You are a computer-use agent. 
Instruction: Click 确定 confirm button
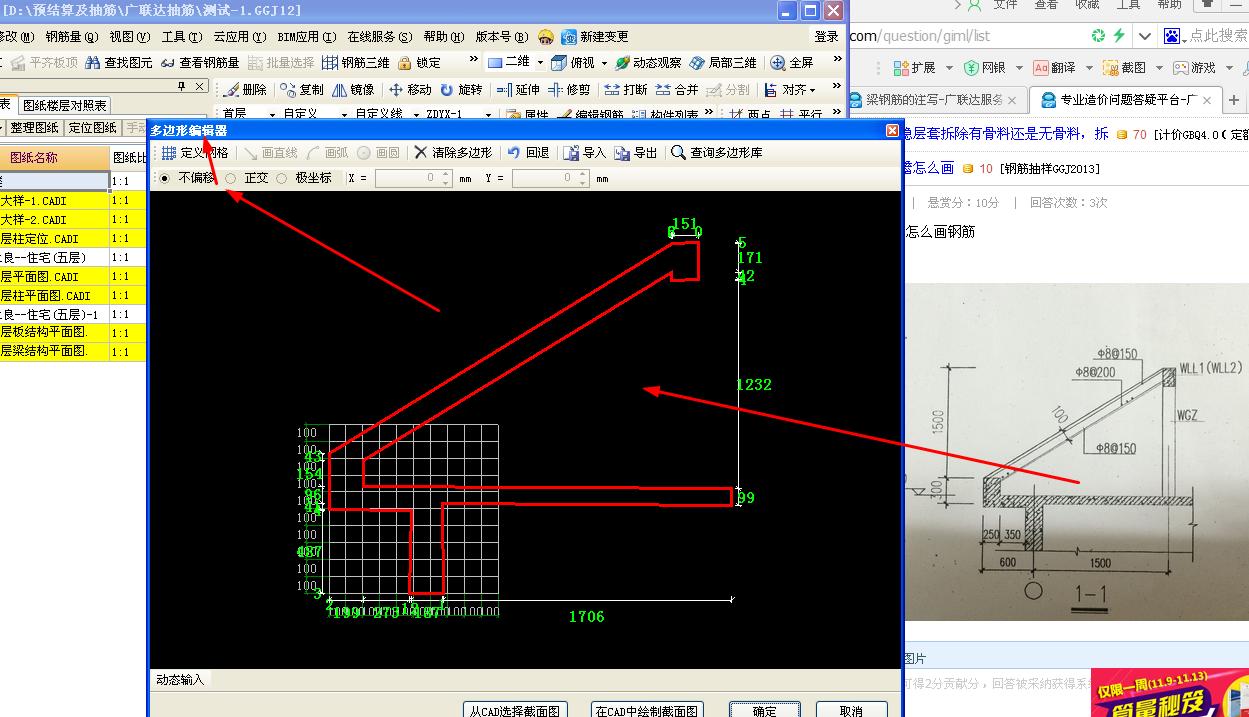tap(765, 709)
